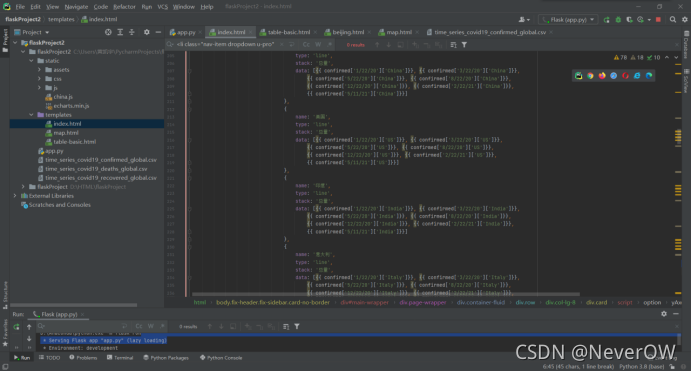The width and height of the screenshot is (692, 371).
Task: Open the Navigate menu
Action: pos(76,7)
